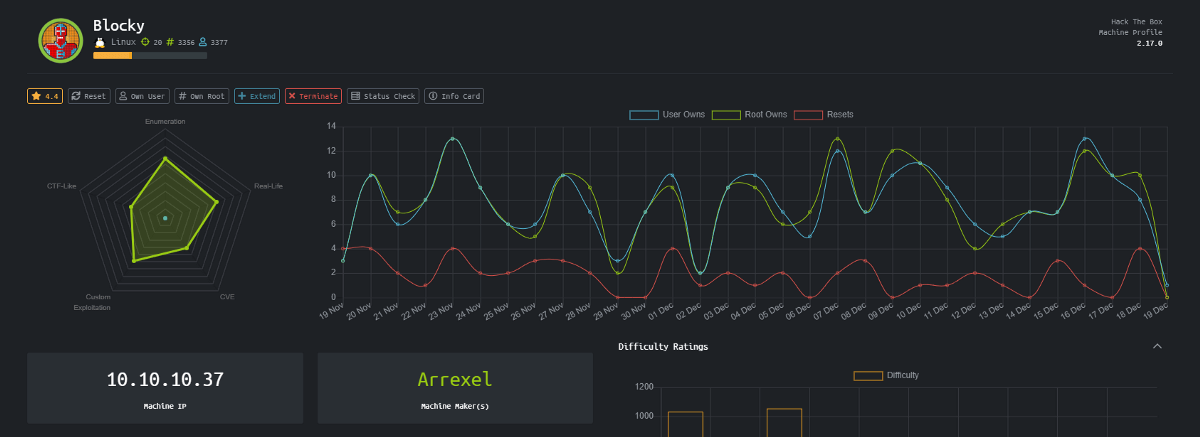Click the Real-Life label on radar chart
The image size is (1200, 437).
[269, 186]
